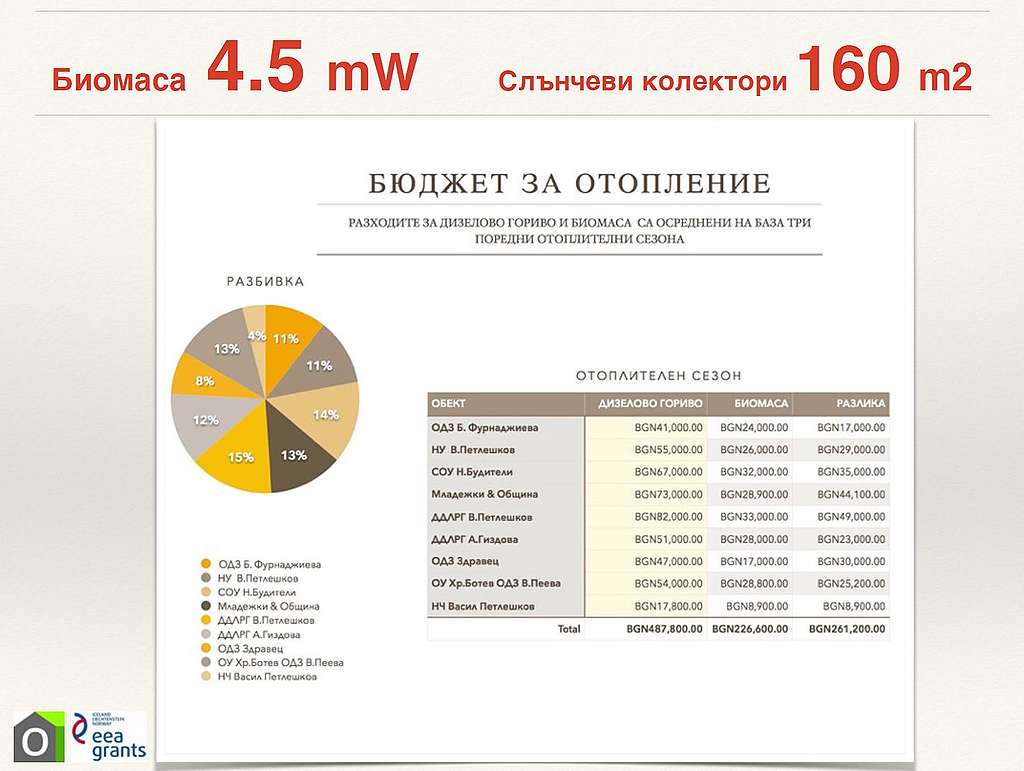Screen dimensions: 1024x771
Task: Select the 8% pie chart slice
Action: [205, 380]
